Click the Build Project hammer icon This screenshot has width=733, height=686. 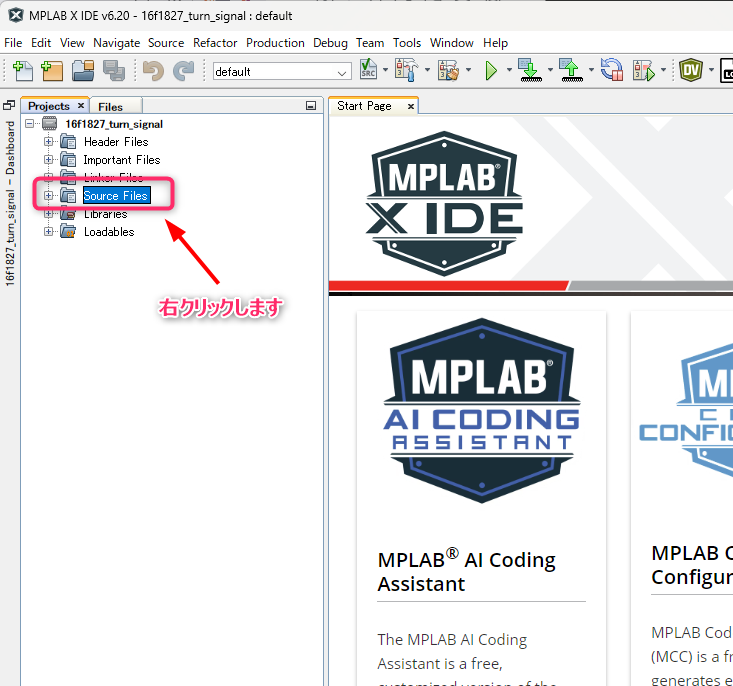click(406, 70)
